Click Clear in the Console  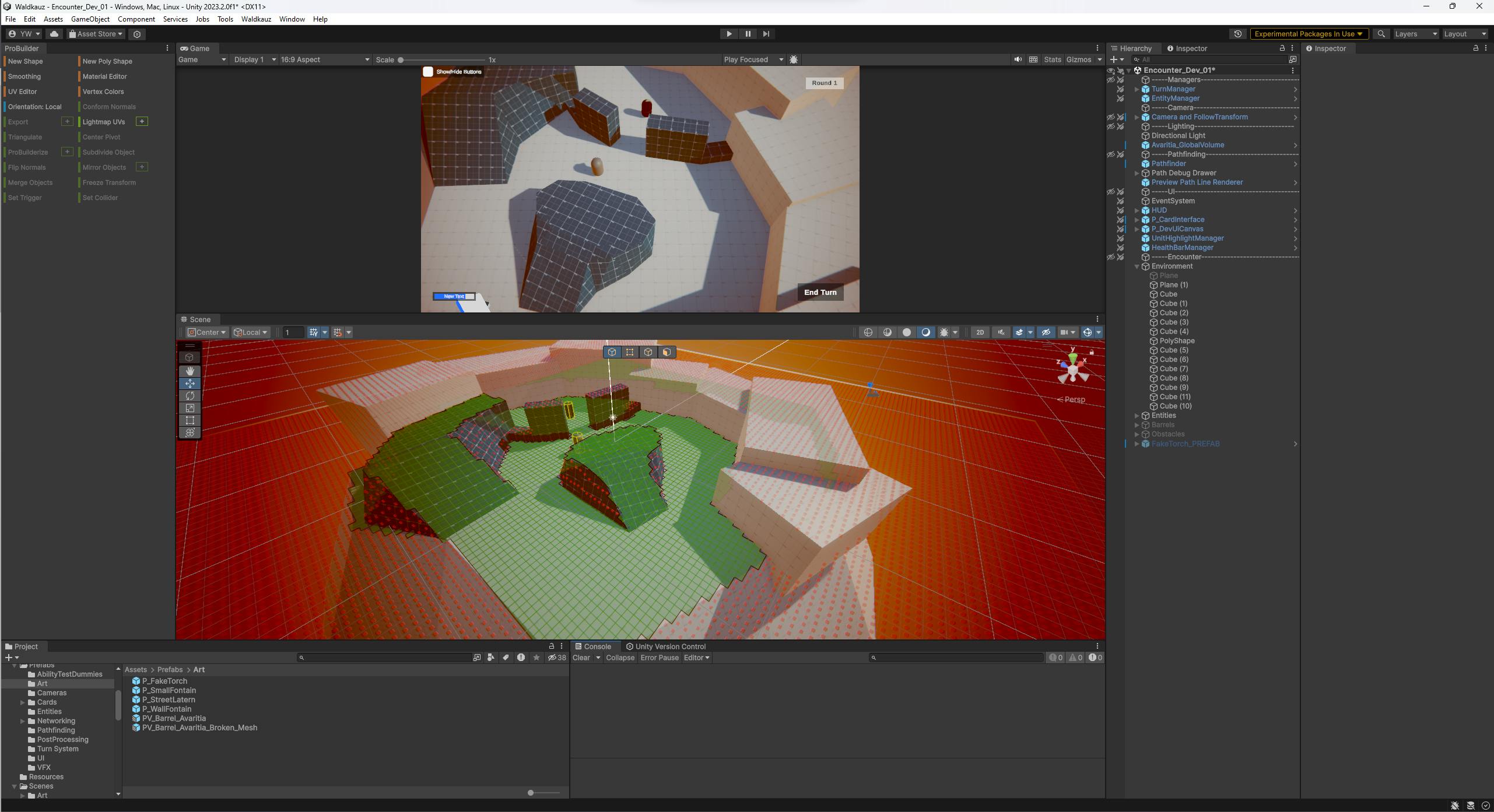581,658
